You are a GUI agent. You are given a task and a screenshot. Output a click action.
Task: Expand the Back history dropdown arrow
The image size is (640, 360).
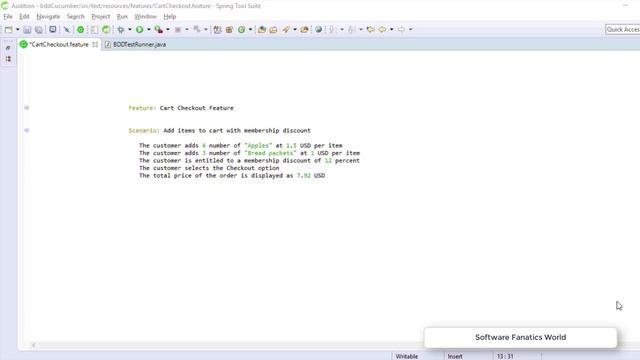(x=391, y=29)
